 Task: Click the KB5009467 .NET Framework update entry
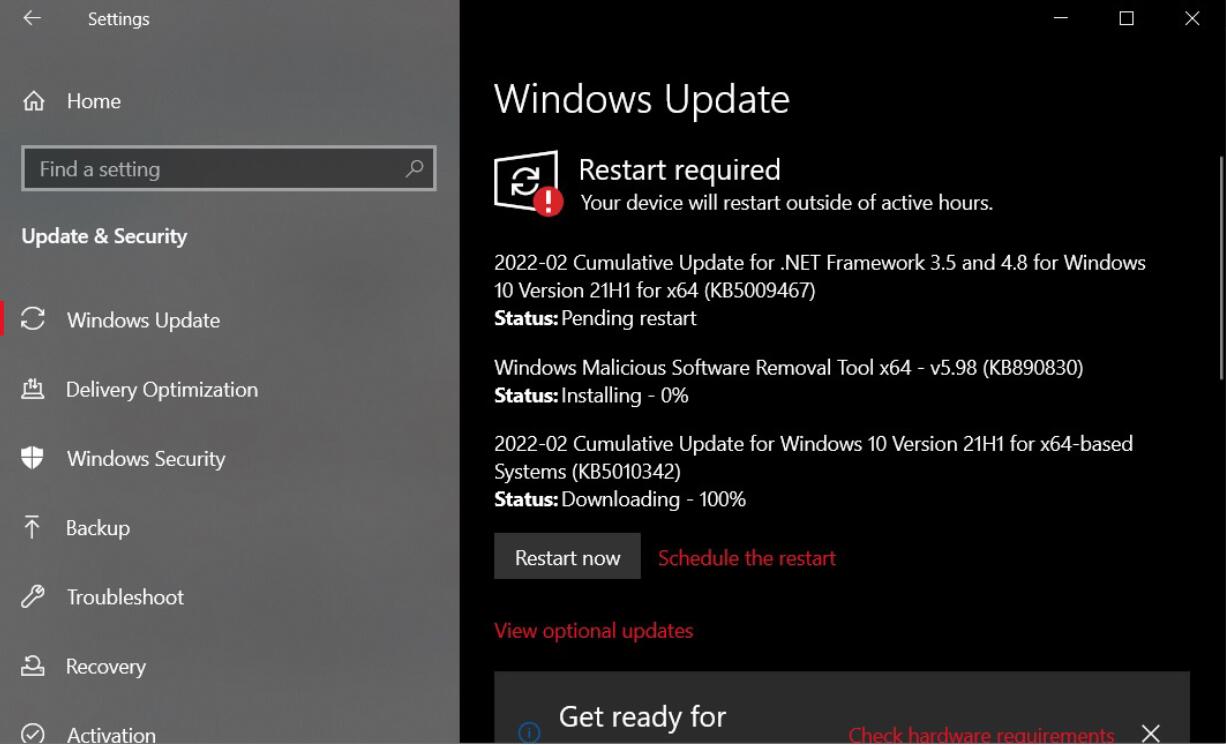click(820, 276)
